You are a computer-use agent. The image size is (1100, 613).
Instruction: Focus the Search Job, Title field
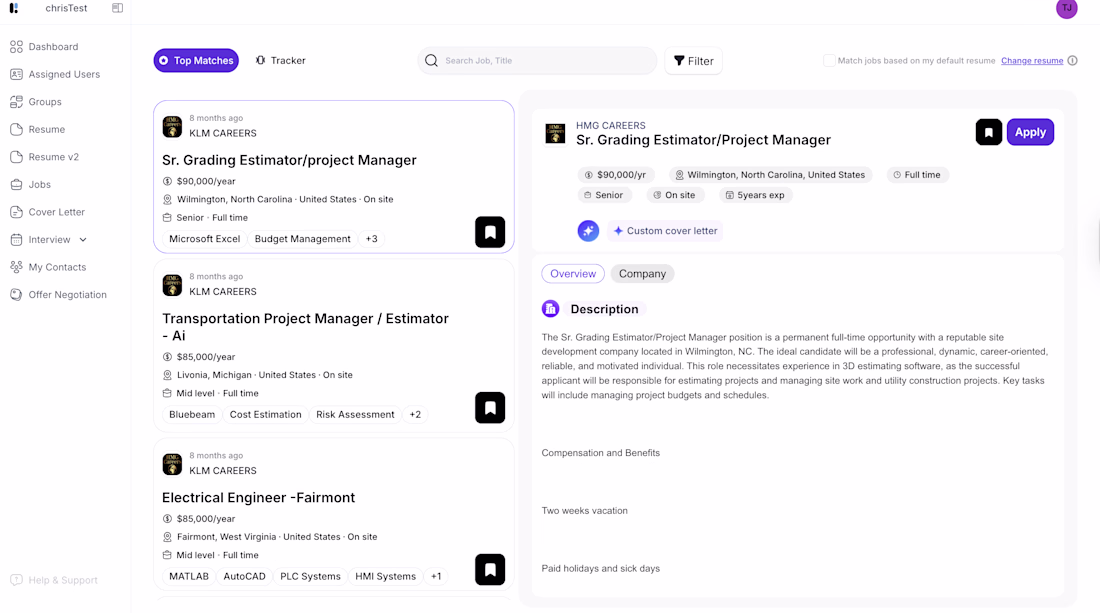(537, 60)
